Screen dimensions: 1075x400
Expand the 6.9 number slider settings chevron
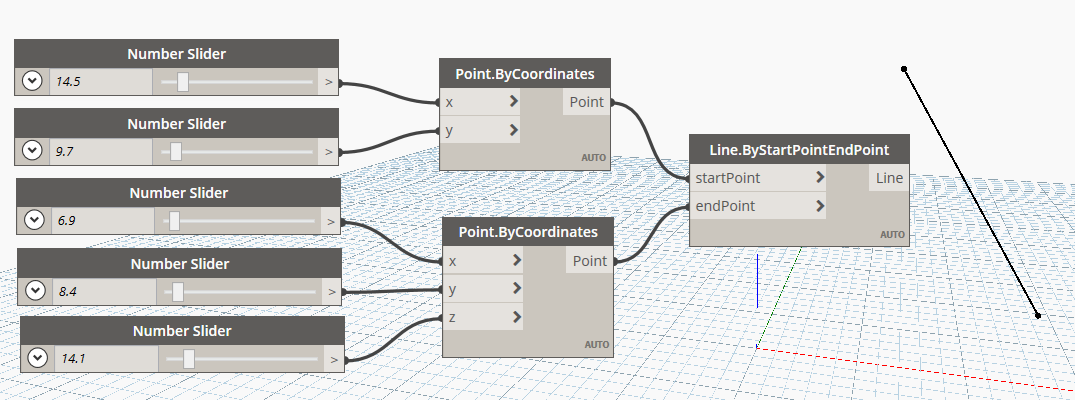click(x=34, y=220)
